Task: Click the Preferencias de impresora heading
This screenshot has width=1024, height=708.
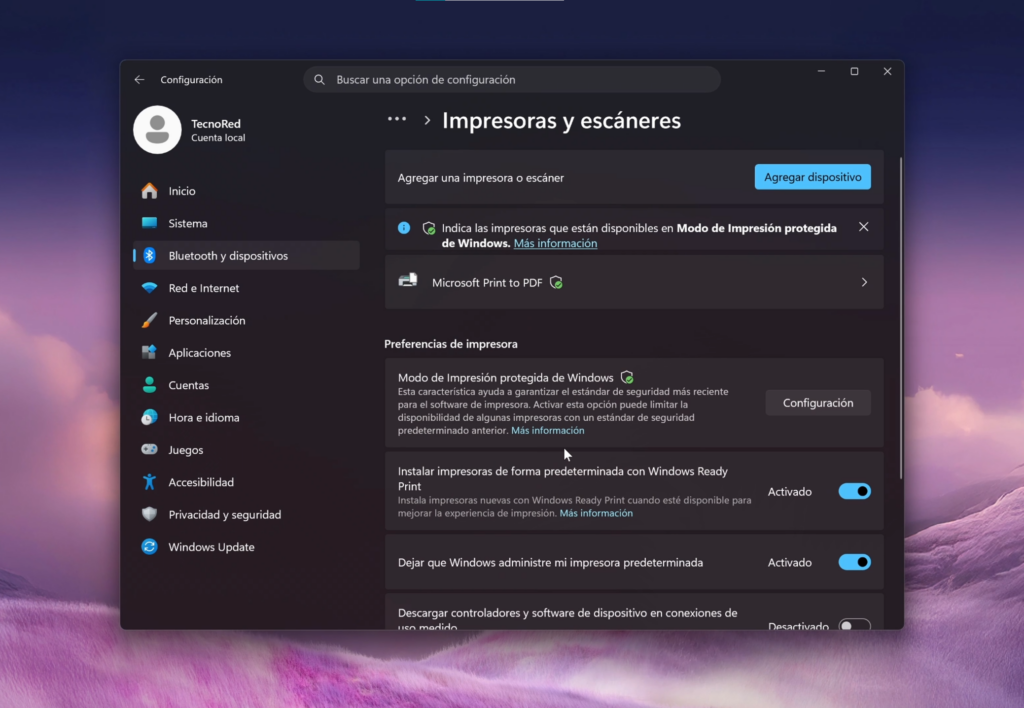Action: [451, 344]
